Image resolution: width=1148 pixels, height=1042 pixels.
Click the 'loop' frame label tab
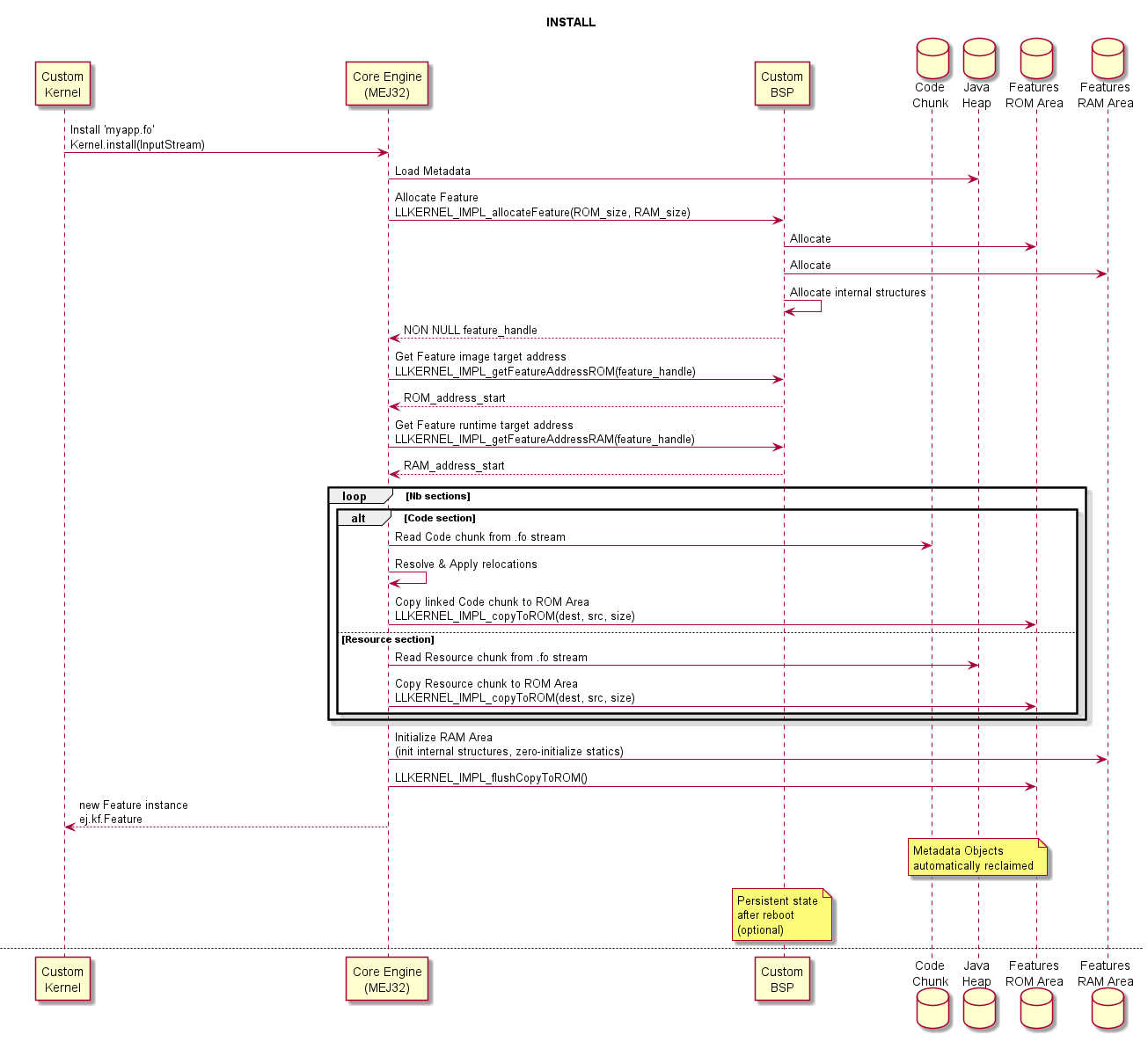pos(356,497)
